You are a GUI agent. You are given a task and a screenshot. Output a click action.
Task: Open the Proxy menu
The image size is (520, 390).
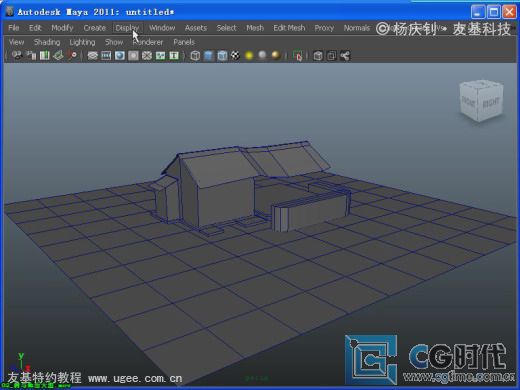coord(324,28)
